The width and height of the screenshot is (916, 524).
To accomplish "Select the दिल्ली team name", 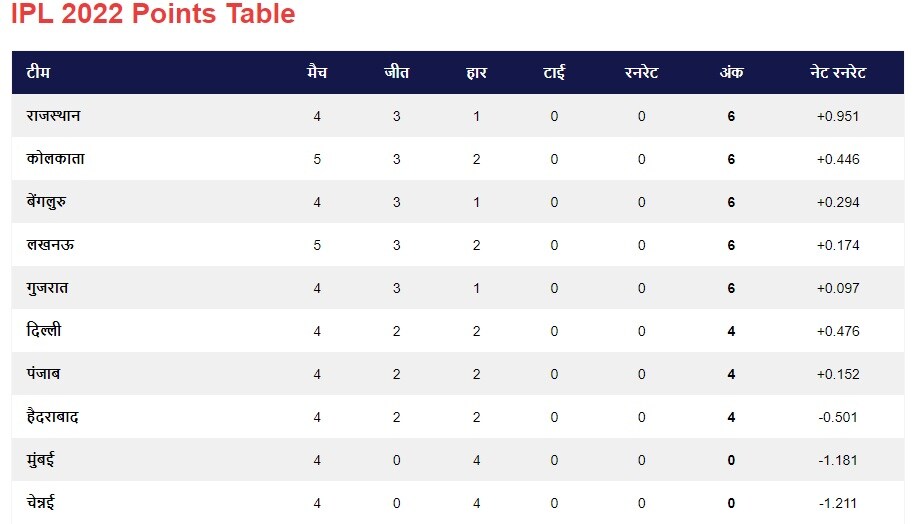I will click(44, 331).
